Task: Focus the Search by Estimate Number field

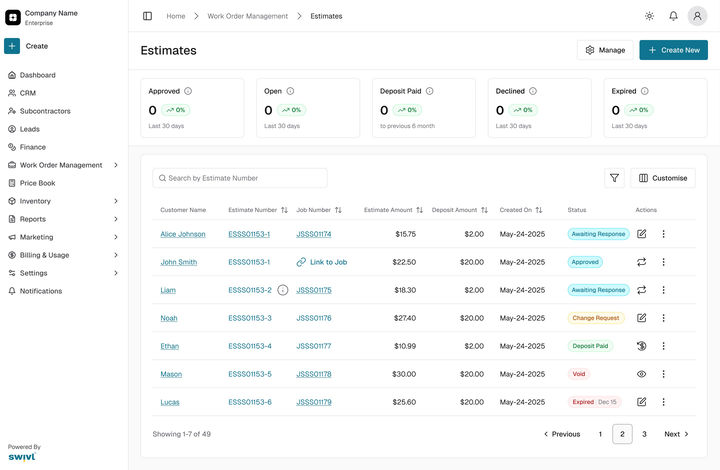Action: 240,178
